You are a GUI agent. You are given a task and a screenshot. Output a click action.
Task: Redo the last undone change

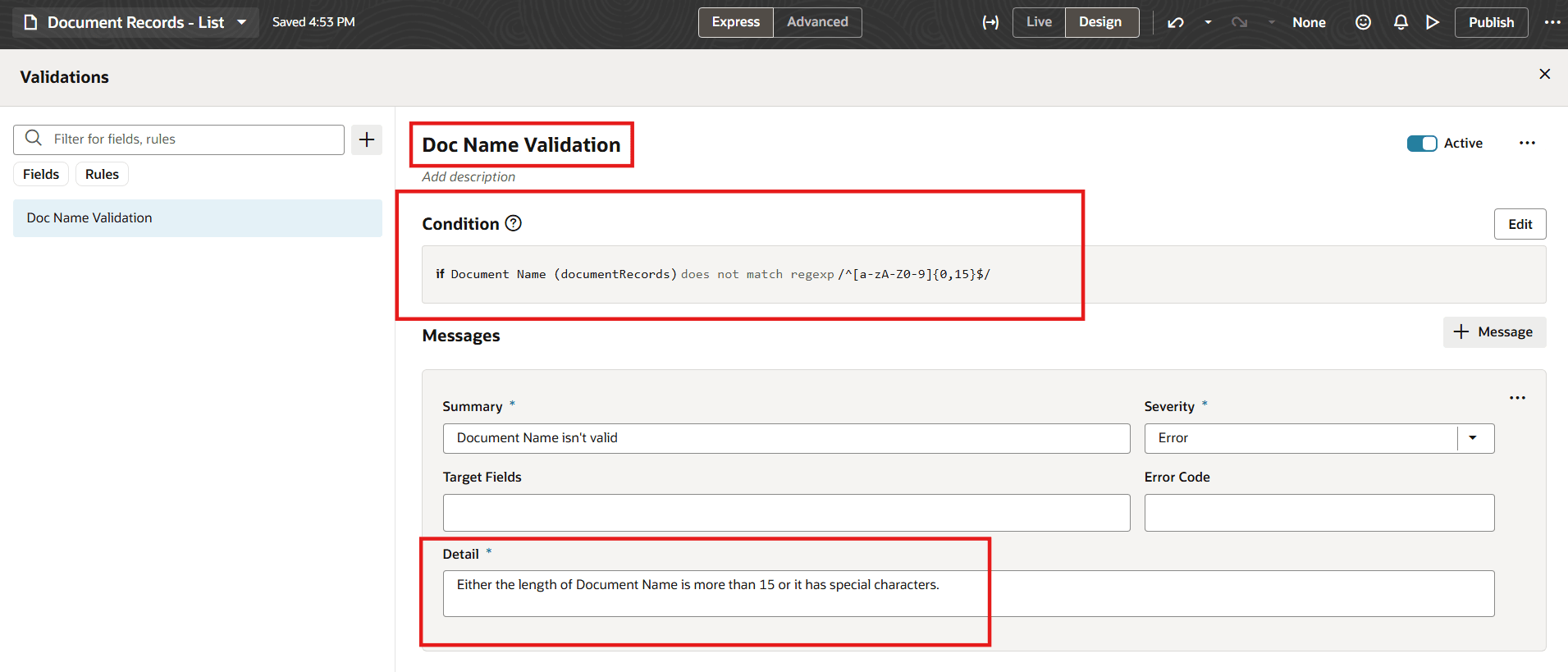1239,22
